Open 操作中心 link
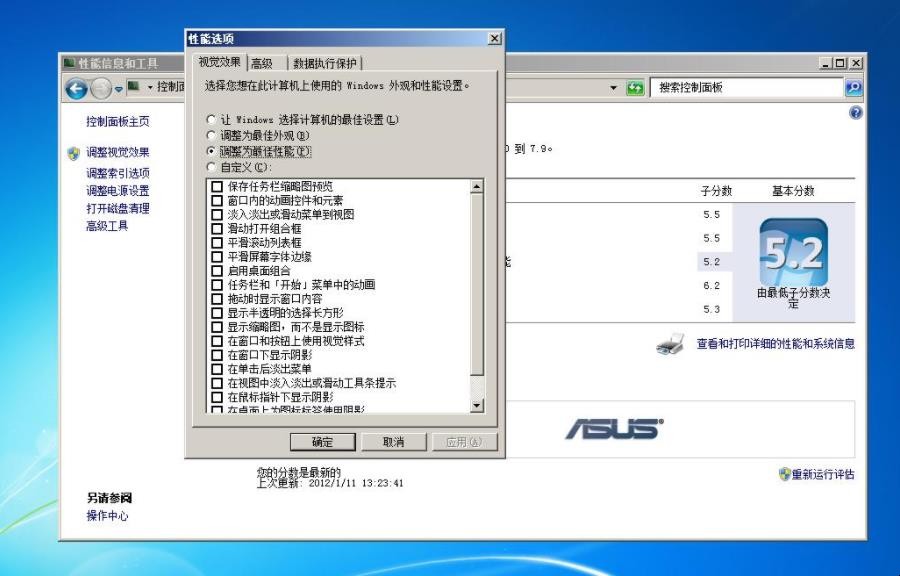Image resolution: width=900 pixels, height=576 pixels. 107,516
